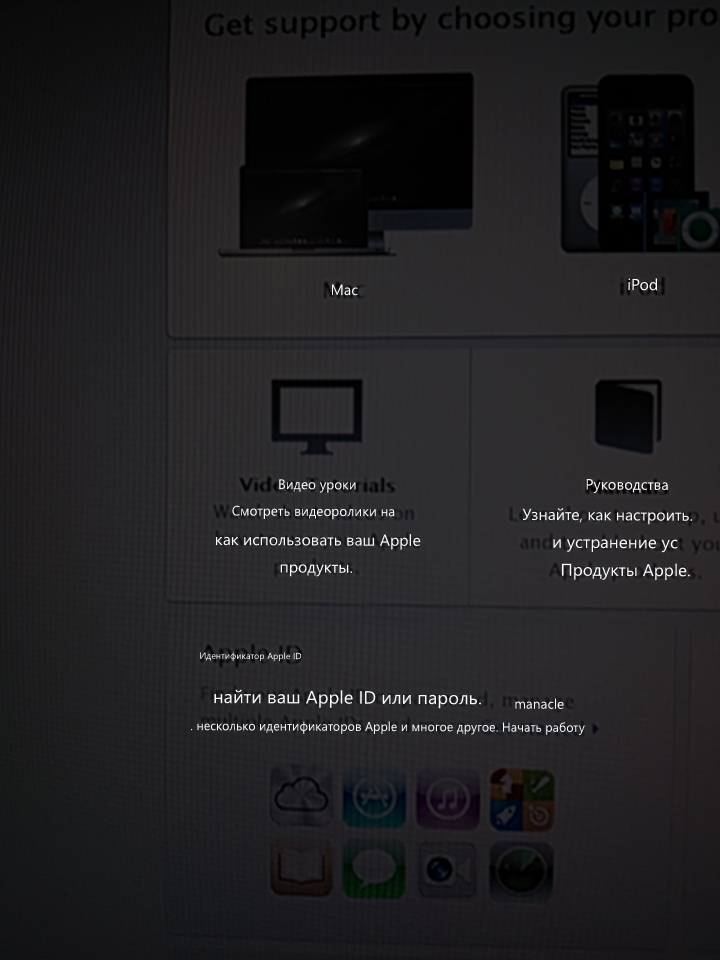Select the Mac label
Viewport: 720px width, 960px height.
click(x=344, y=290)
